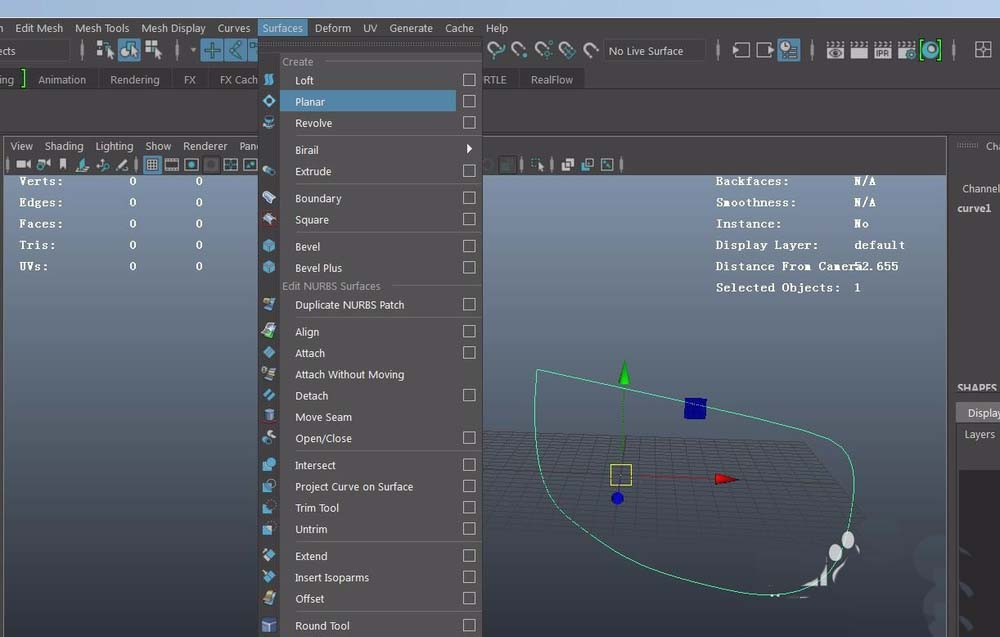
Task: Click the No Live Surface field
Action: [653, 51]
